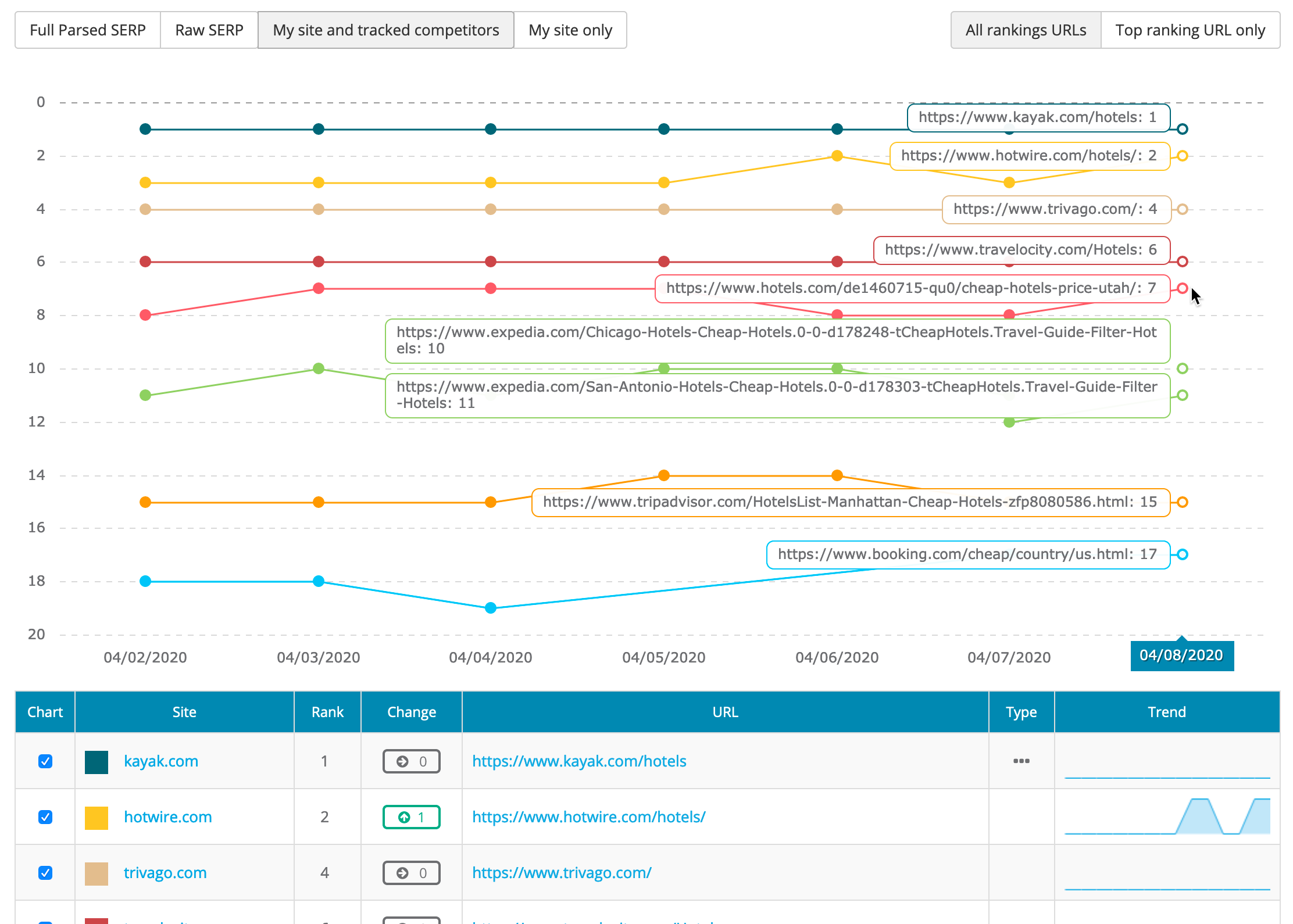The height and width of the screenshot is (924, 1293).
Task: Open the hotwire.com site link
Action: tap(167, 817)
